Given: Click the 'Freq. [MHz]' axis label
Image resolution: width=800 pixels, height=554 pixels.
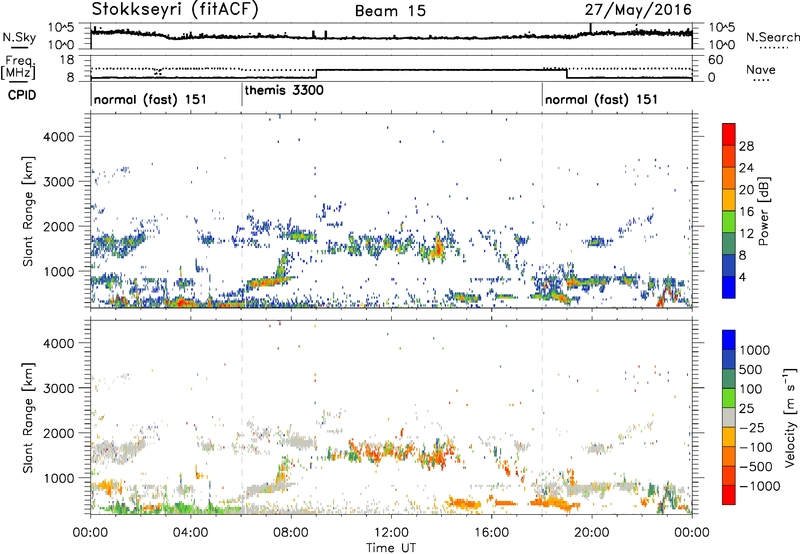Looking at the screenshot, I should coord(18,67).
